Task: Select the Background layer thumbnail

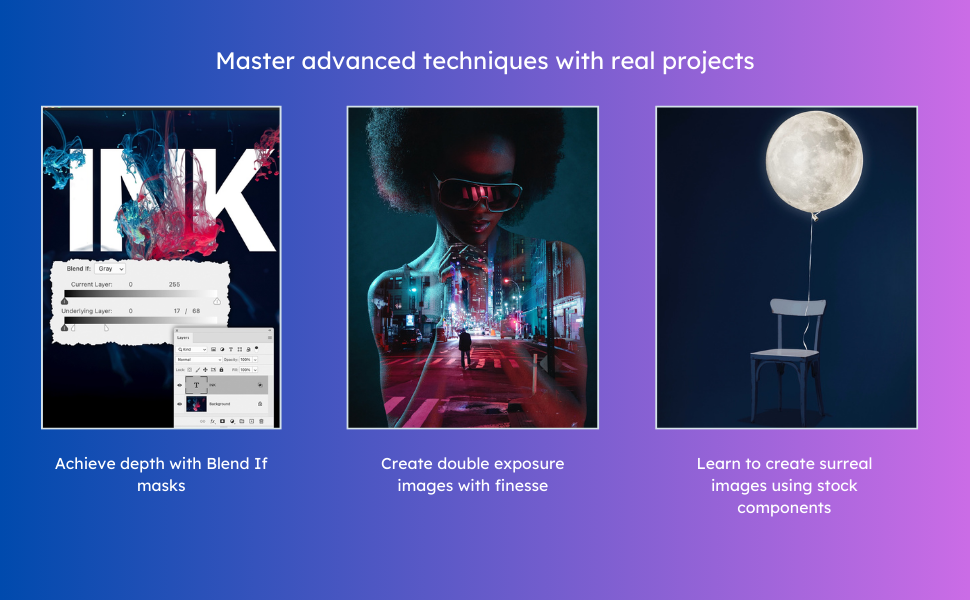Action: (x=196, y=404)
